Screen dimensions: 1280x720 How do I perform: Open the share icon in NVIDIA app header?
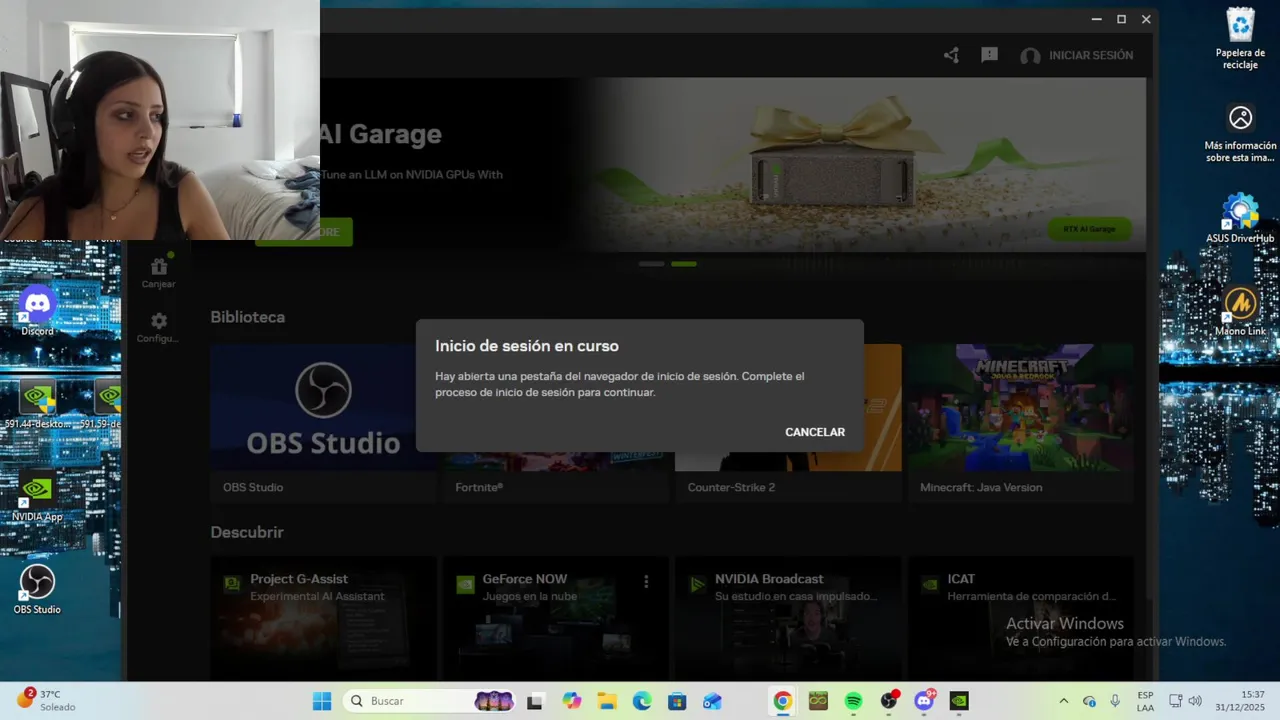[951, 55]
